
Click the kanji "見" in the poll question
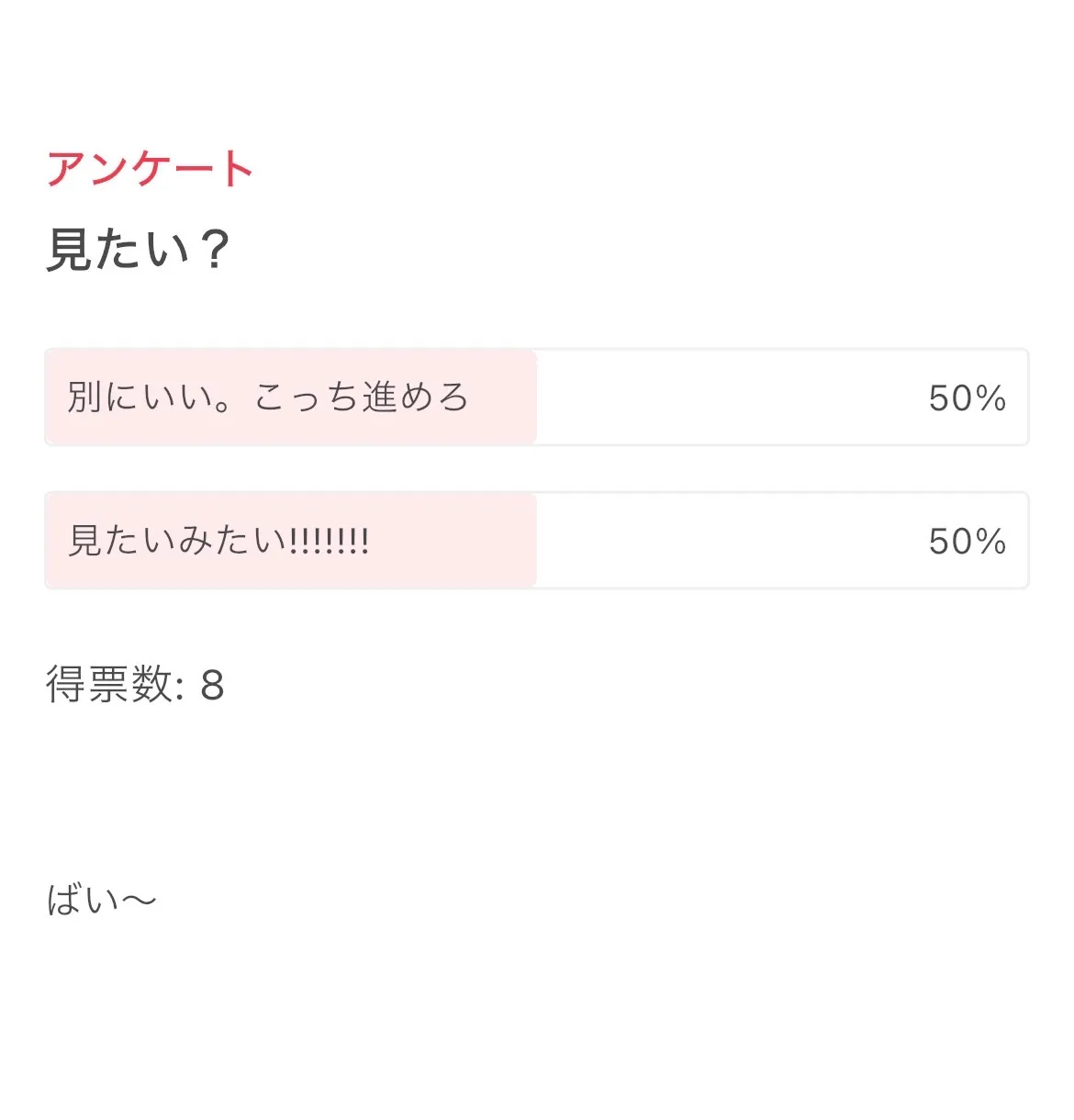pos(70,250)
